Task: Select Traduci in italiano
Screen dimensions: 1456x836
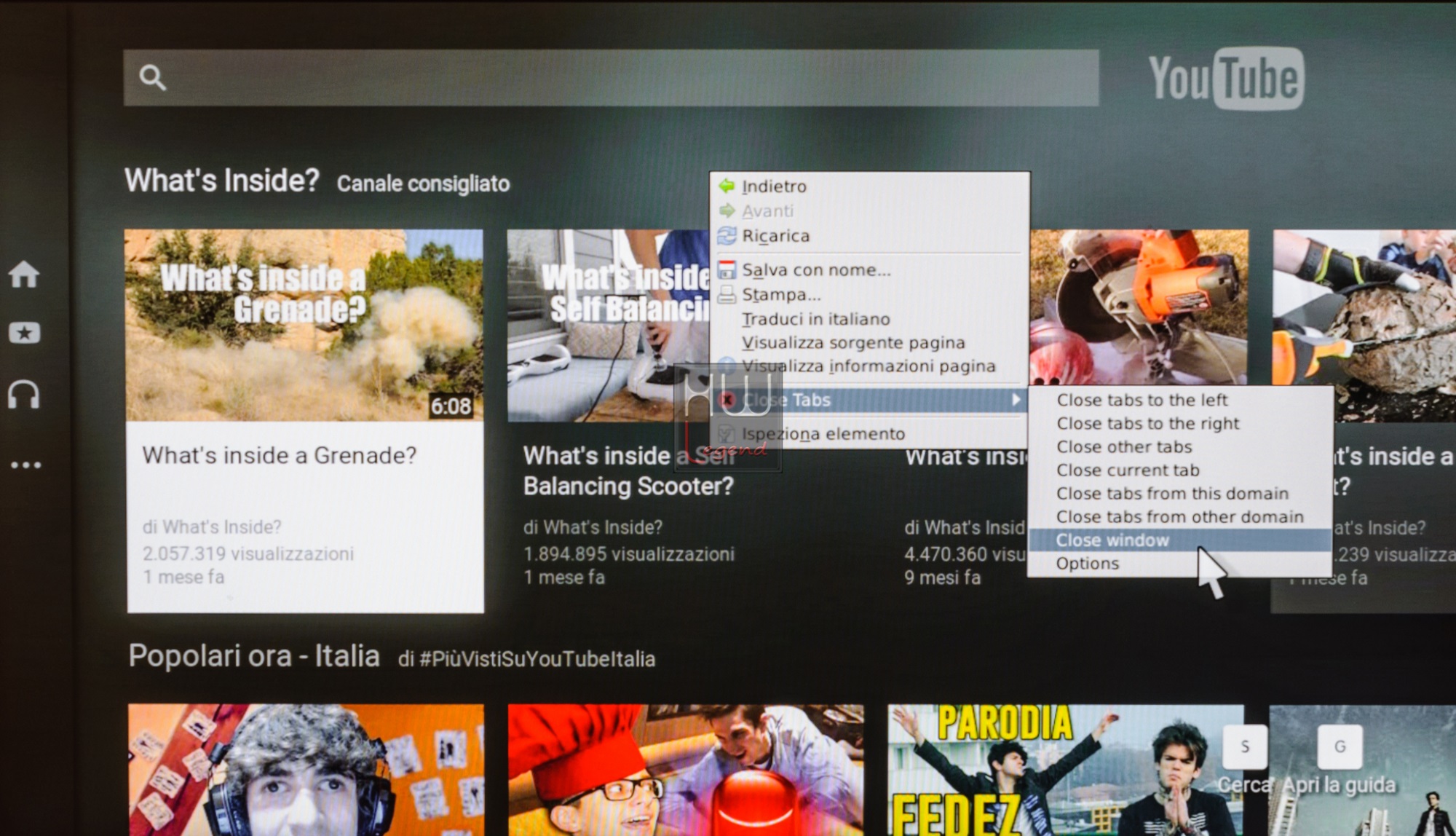Action: coord(870,319)
